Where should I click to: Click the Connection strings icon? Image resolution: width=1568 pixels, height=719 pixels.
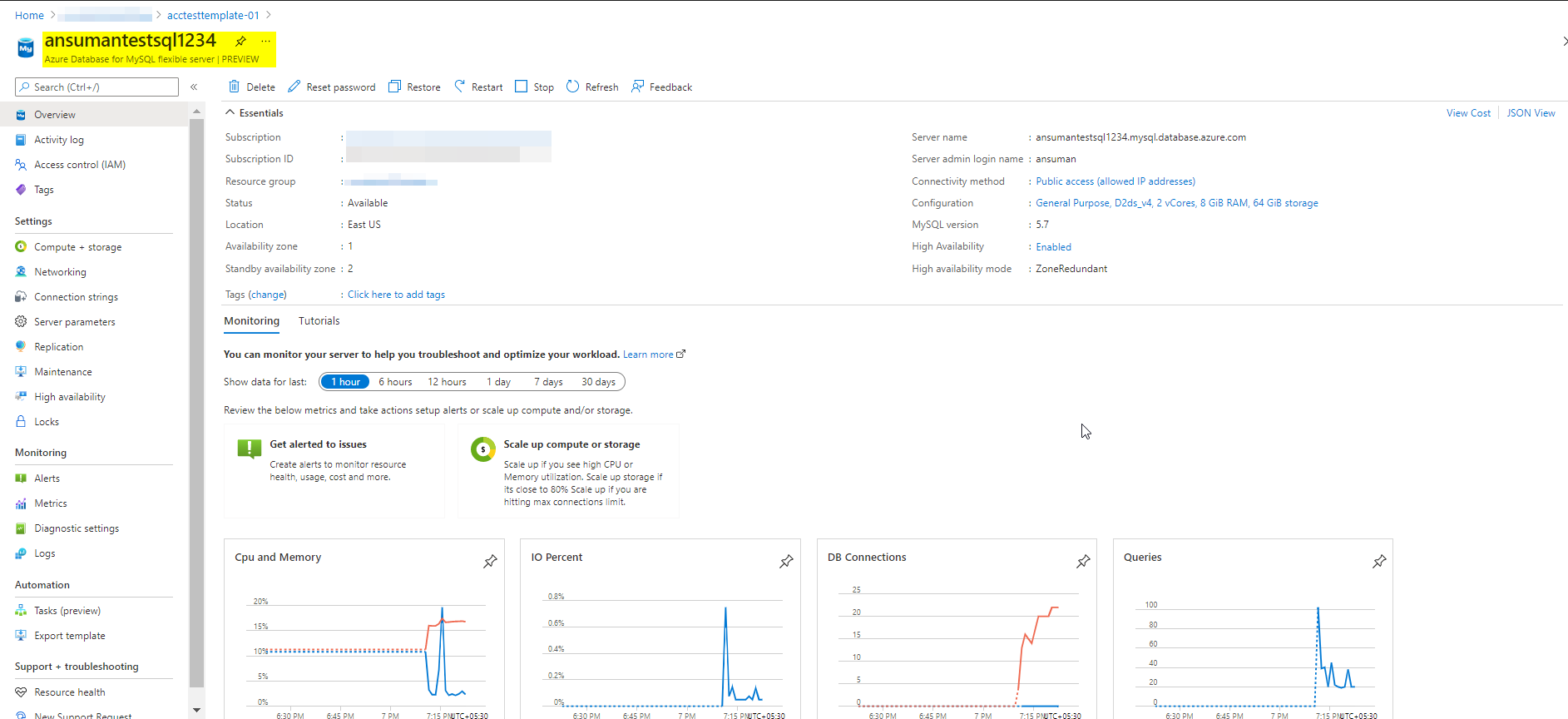tap(21, 297)
